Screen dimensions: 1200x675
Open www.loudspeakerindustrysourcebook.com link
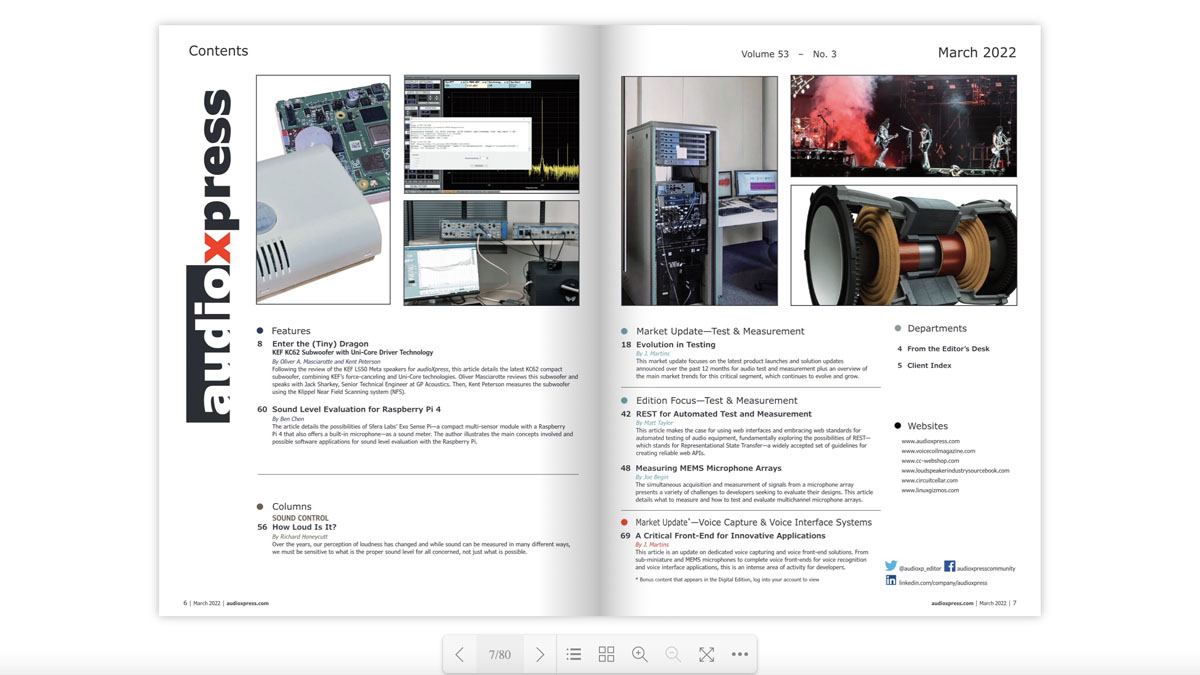[955, 470]
